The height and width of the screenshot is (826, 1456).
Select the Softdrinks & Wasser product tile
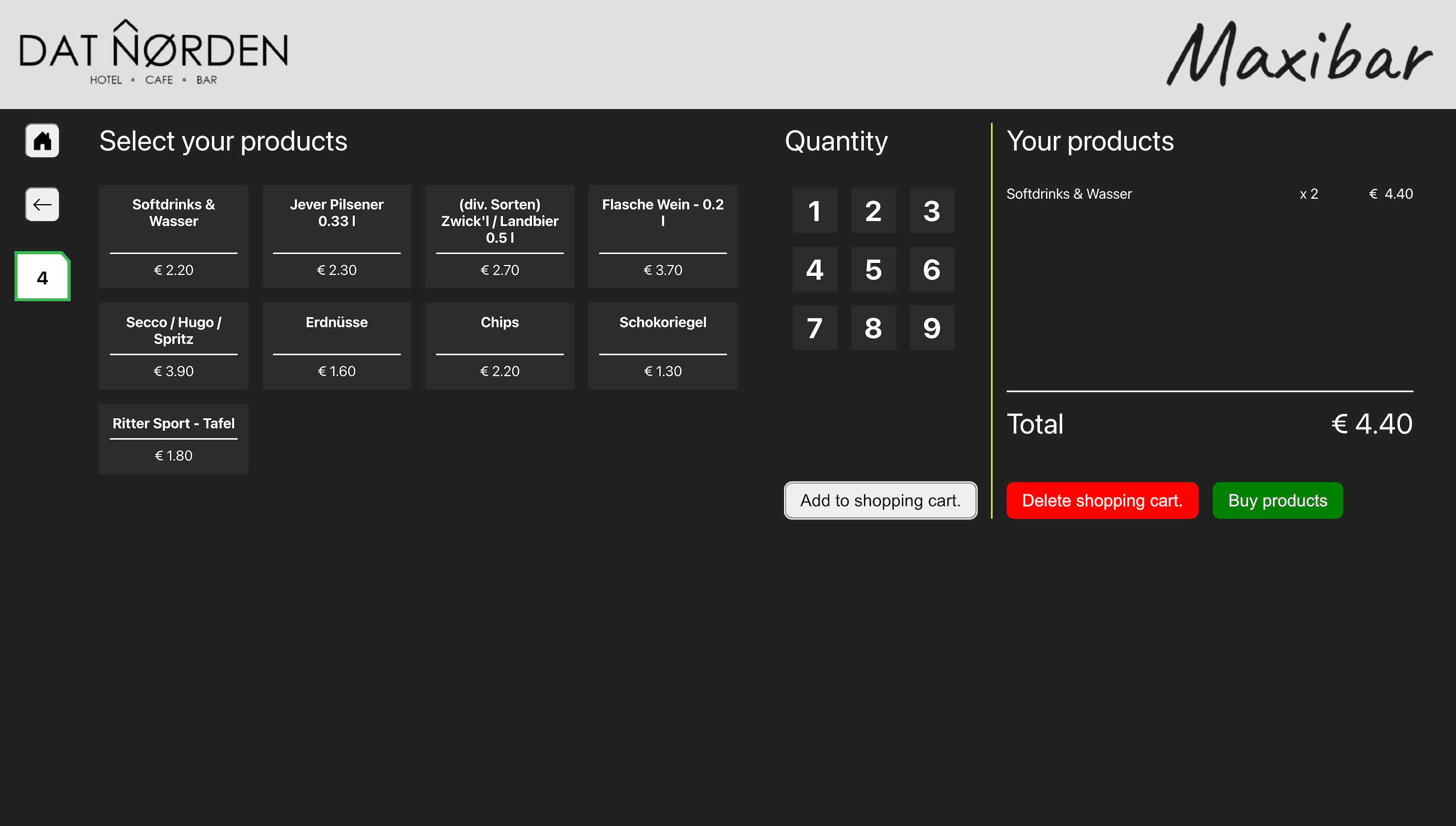pyautogui.click(x=173, y=236)
